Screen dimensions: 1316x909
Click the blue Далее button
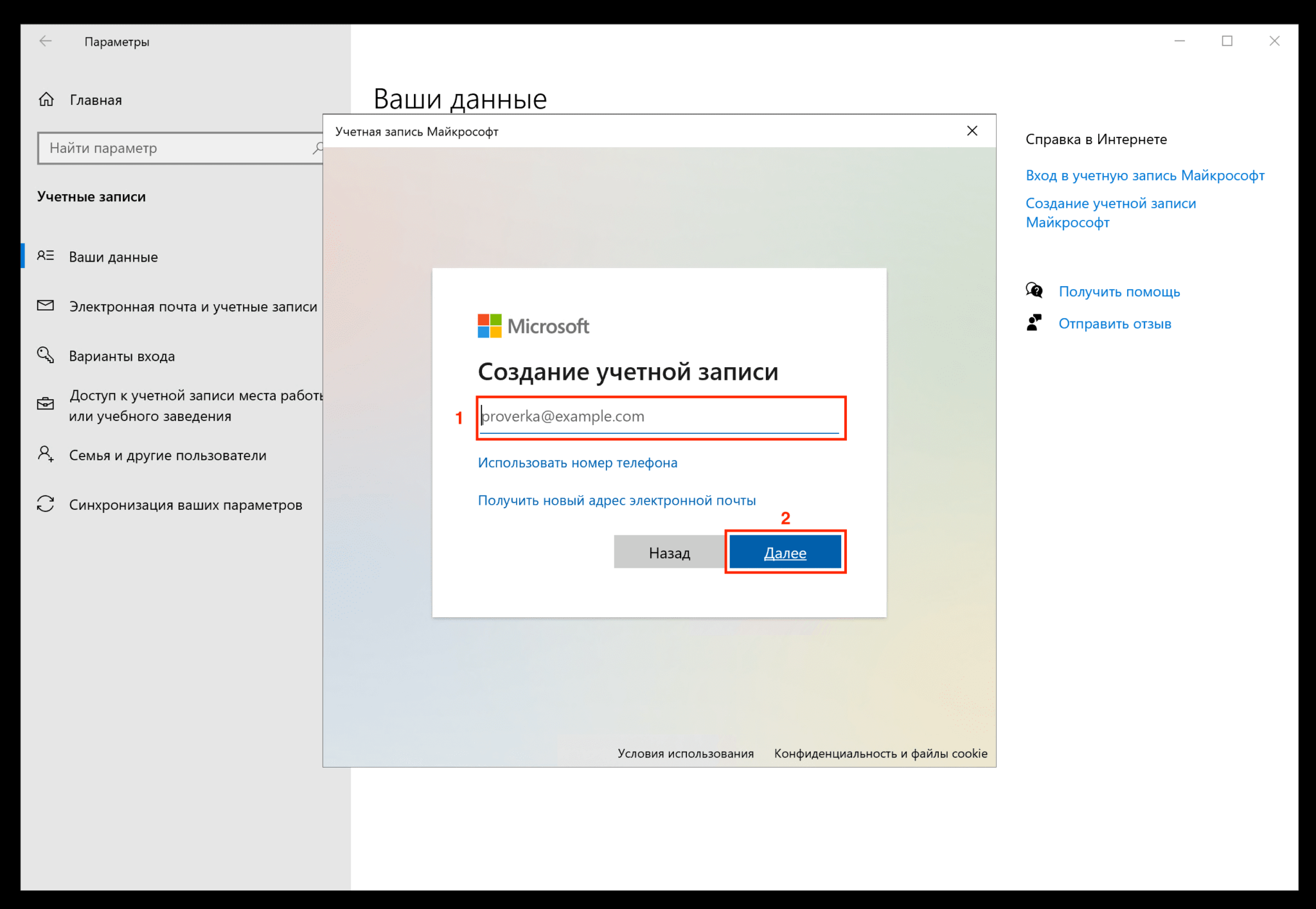pos(785,552)
